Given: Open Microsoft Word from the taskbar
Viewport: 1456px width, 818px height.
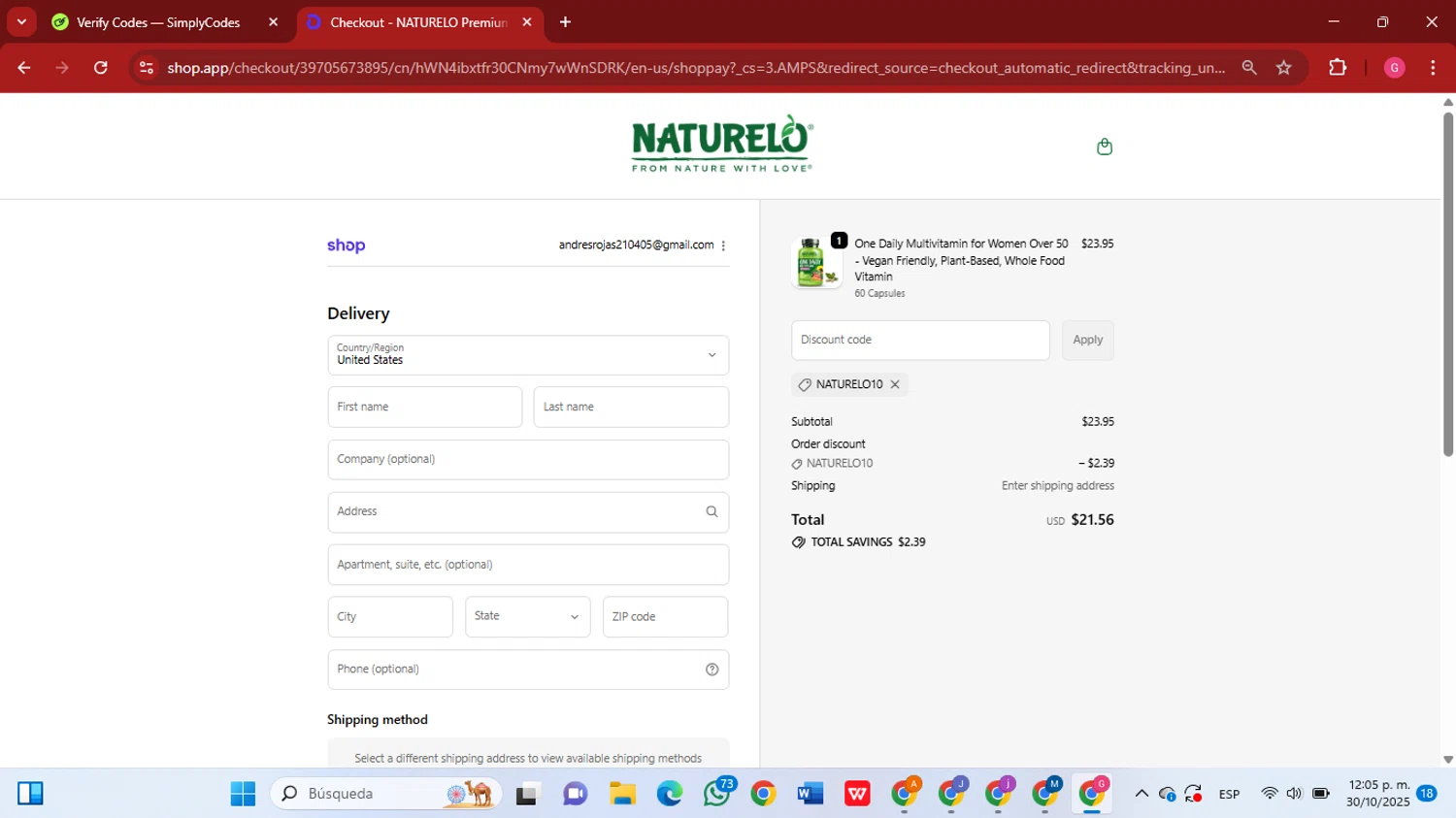Looking at the screenshot, I should click(810, 794).
